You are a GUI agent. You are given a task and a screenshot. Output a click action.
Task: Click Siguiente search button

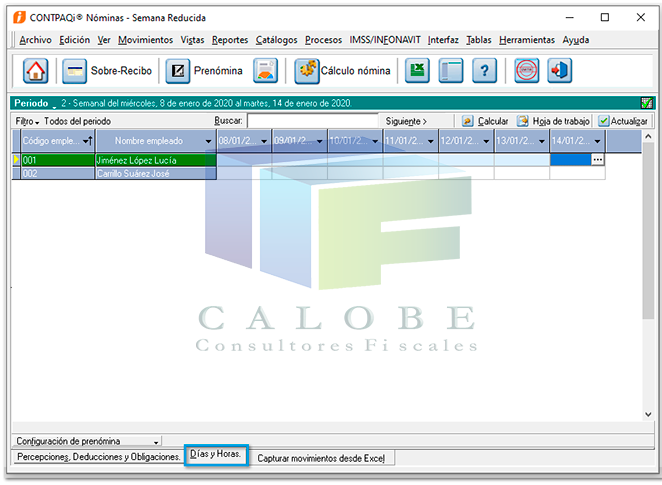pos(406,121)
